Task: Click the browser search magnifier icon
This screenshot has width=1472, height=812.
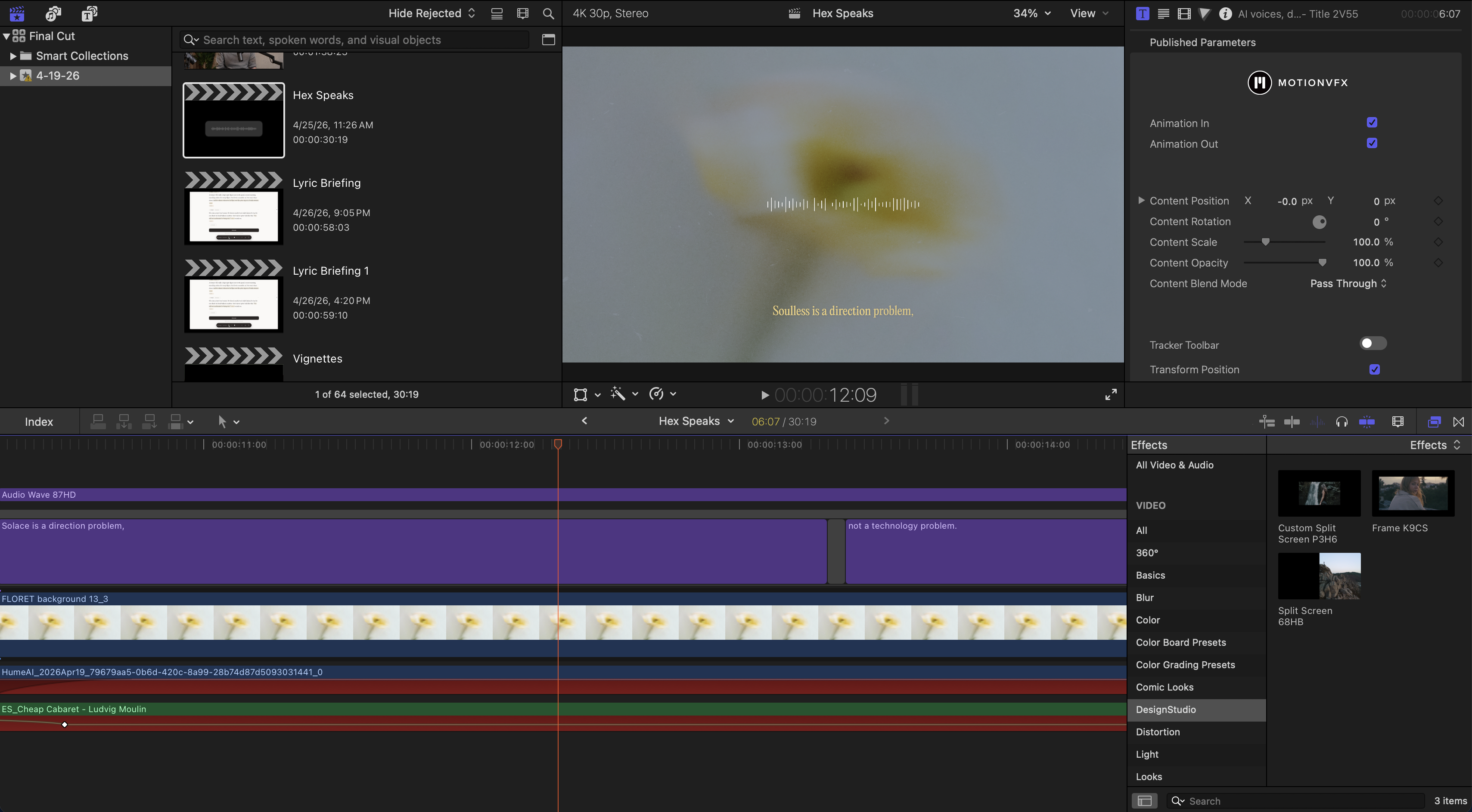Action: pos(548,14)
